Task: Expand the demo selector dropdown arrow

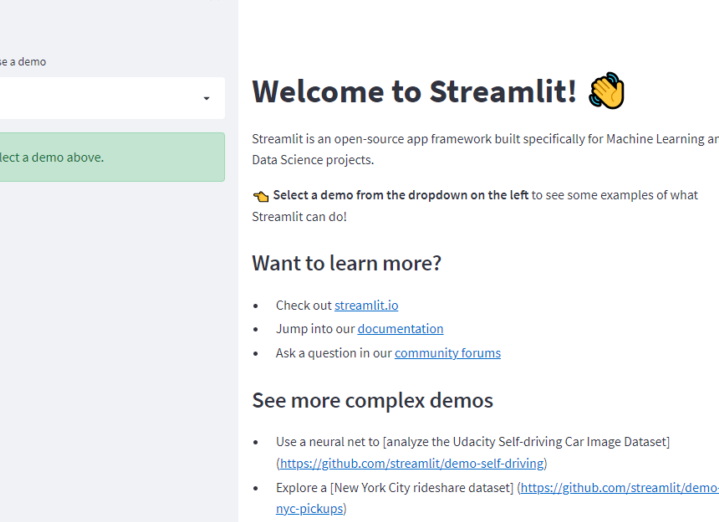Action: (x=207, y=98)
